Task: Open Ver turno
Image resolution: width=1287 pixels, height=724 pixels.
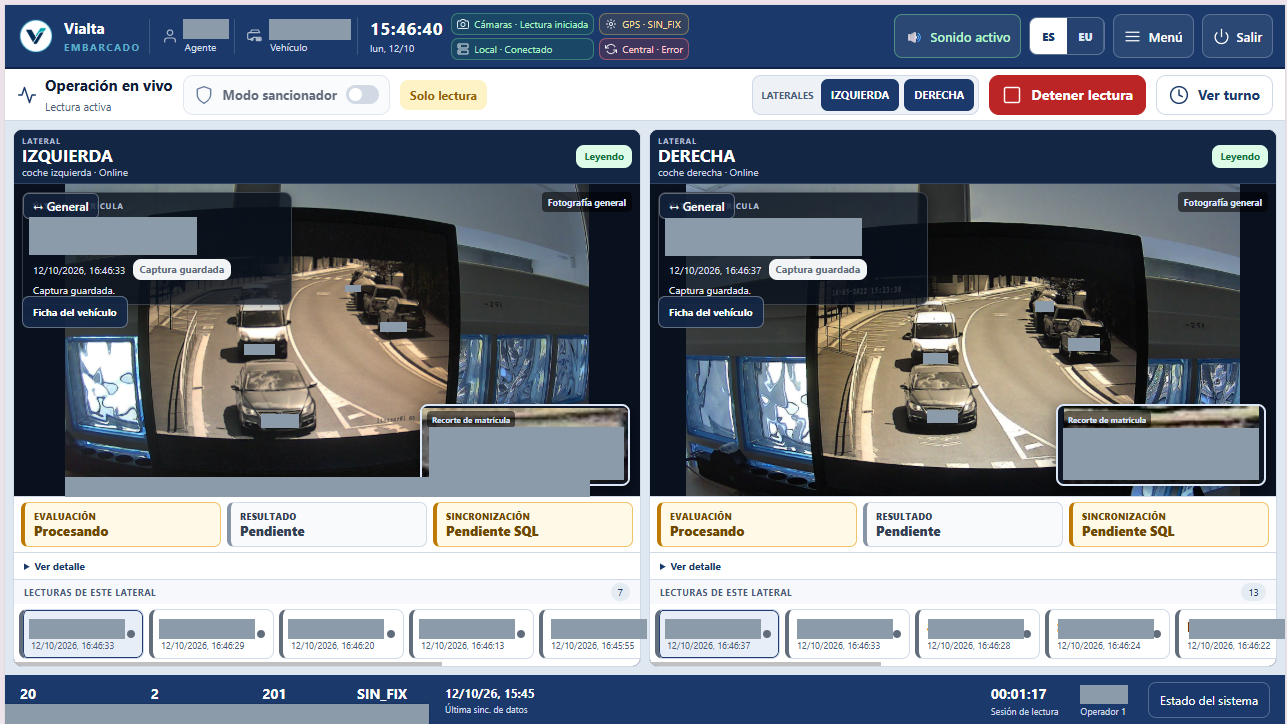Action: (1214, 95)
